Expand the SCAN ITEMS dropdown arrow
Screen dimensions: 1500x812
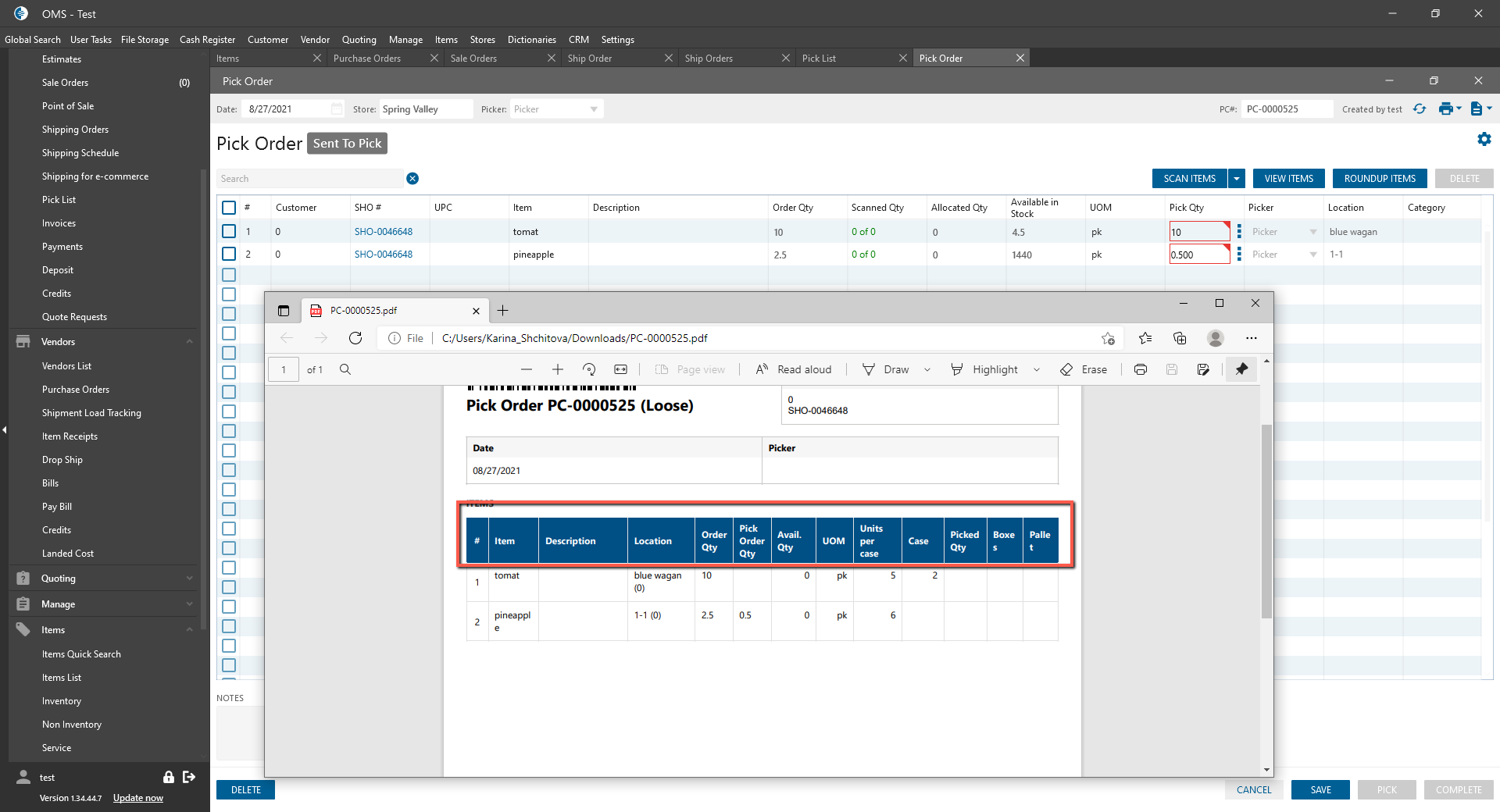(x=1237, y=179)
